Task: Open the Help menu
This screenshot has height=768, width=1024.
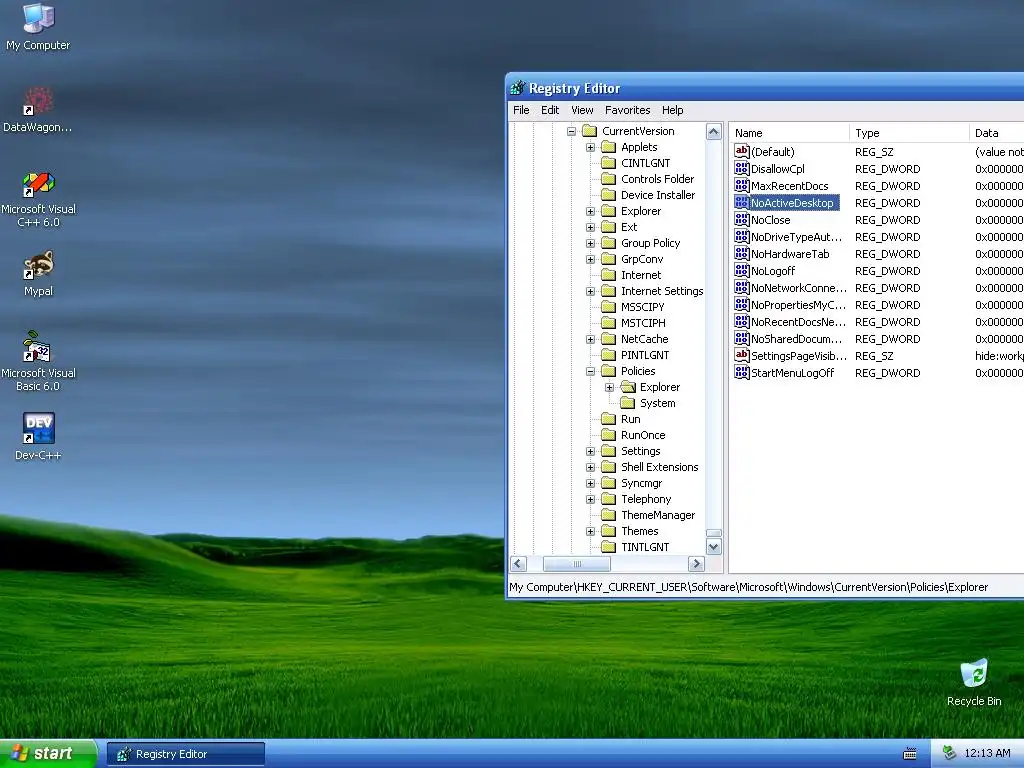Action: point(673,110)
